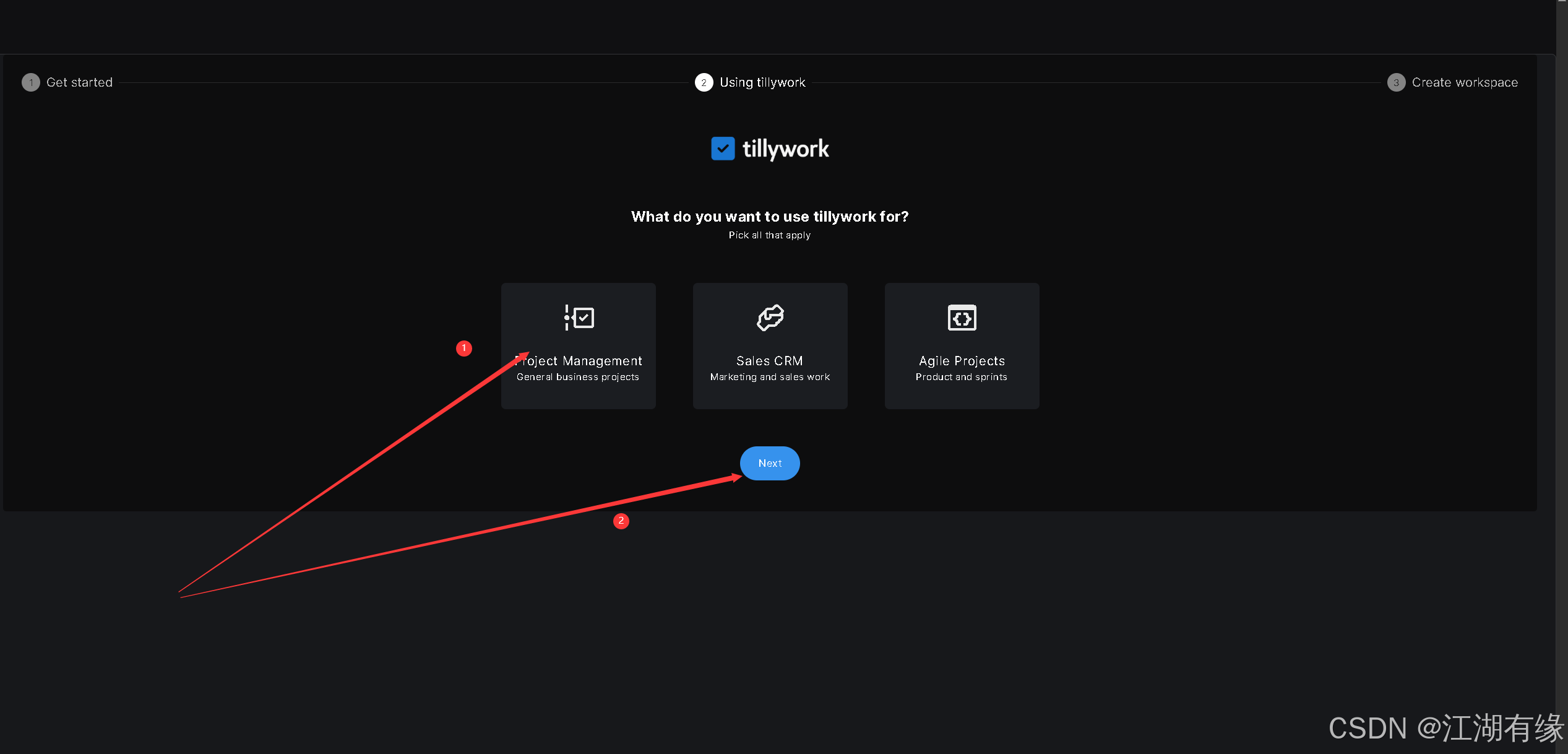Click the Sales CRM handshake icon
The height and width of the screenshot is (754, 1568).
point(770,318)
